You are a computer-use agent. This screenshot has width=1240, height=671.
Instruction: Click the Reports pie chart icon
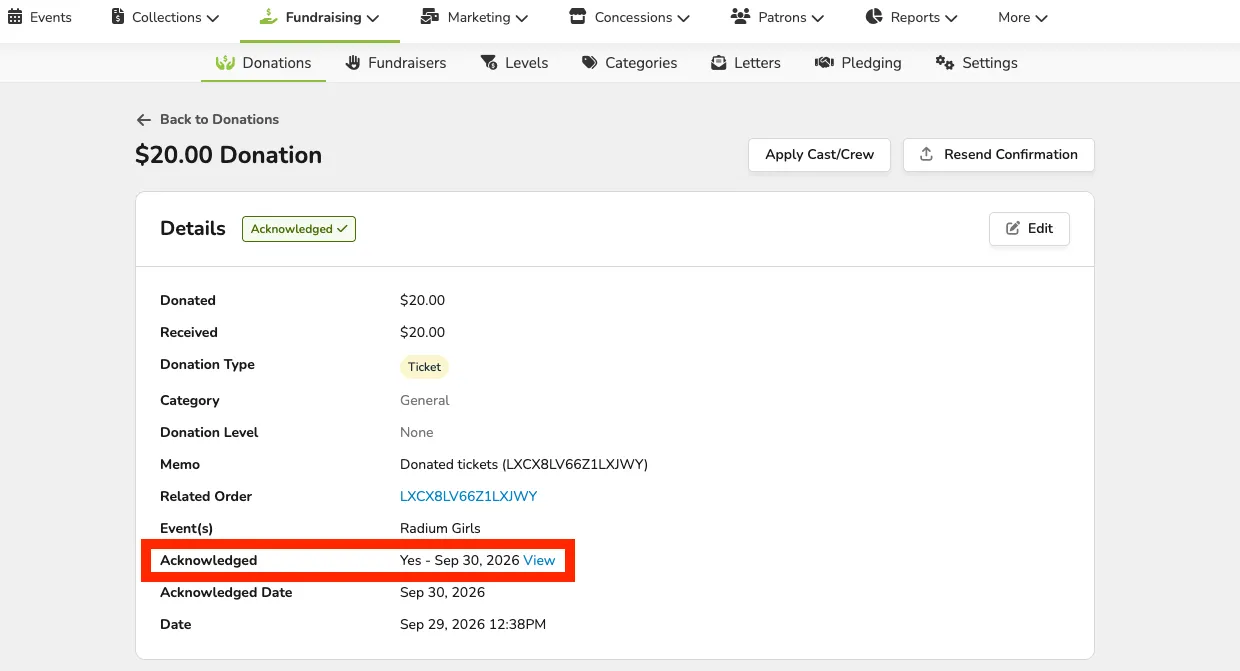(874, 17)
